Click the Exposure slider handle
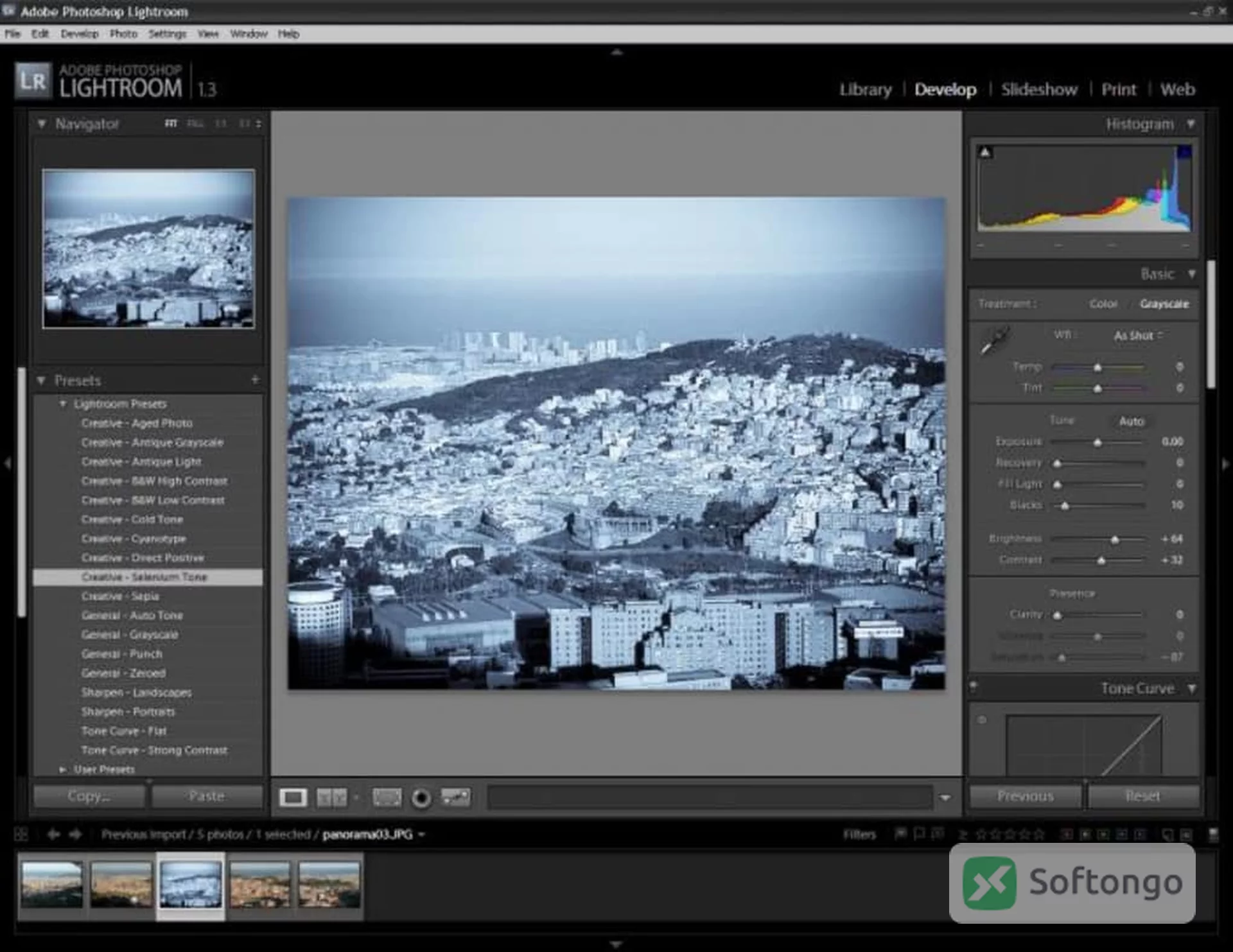This screenshot has height=952, width=1233. point(1097,442)
